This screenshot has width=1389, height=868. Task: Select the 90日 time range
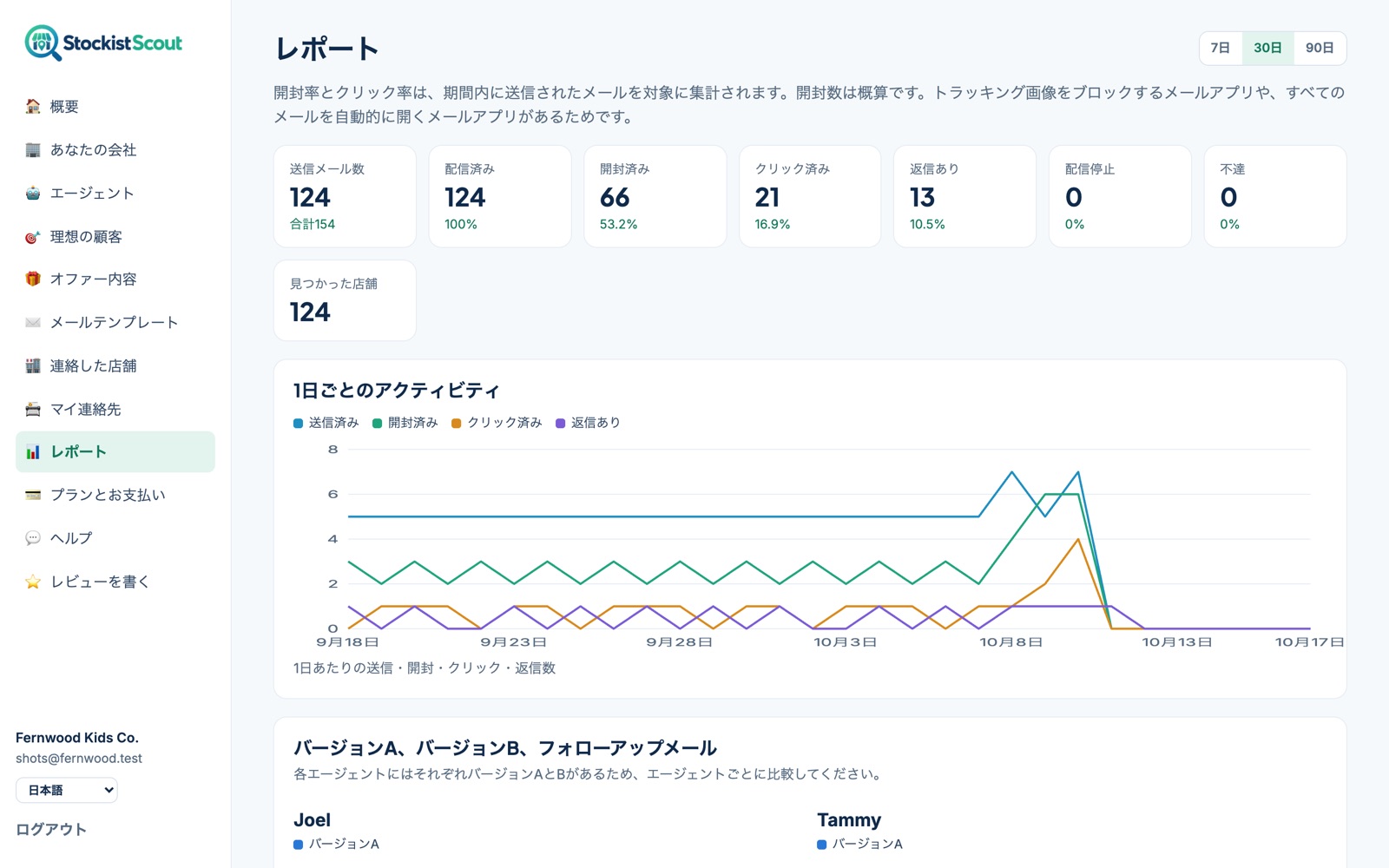[x=1320, y=48]
